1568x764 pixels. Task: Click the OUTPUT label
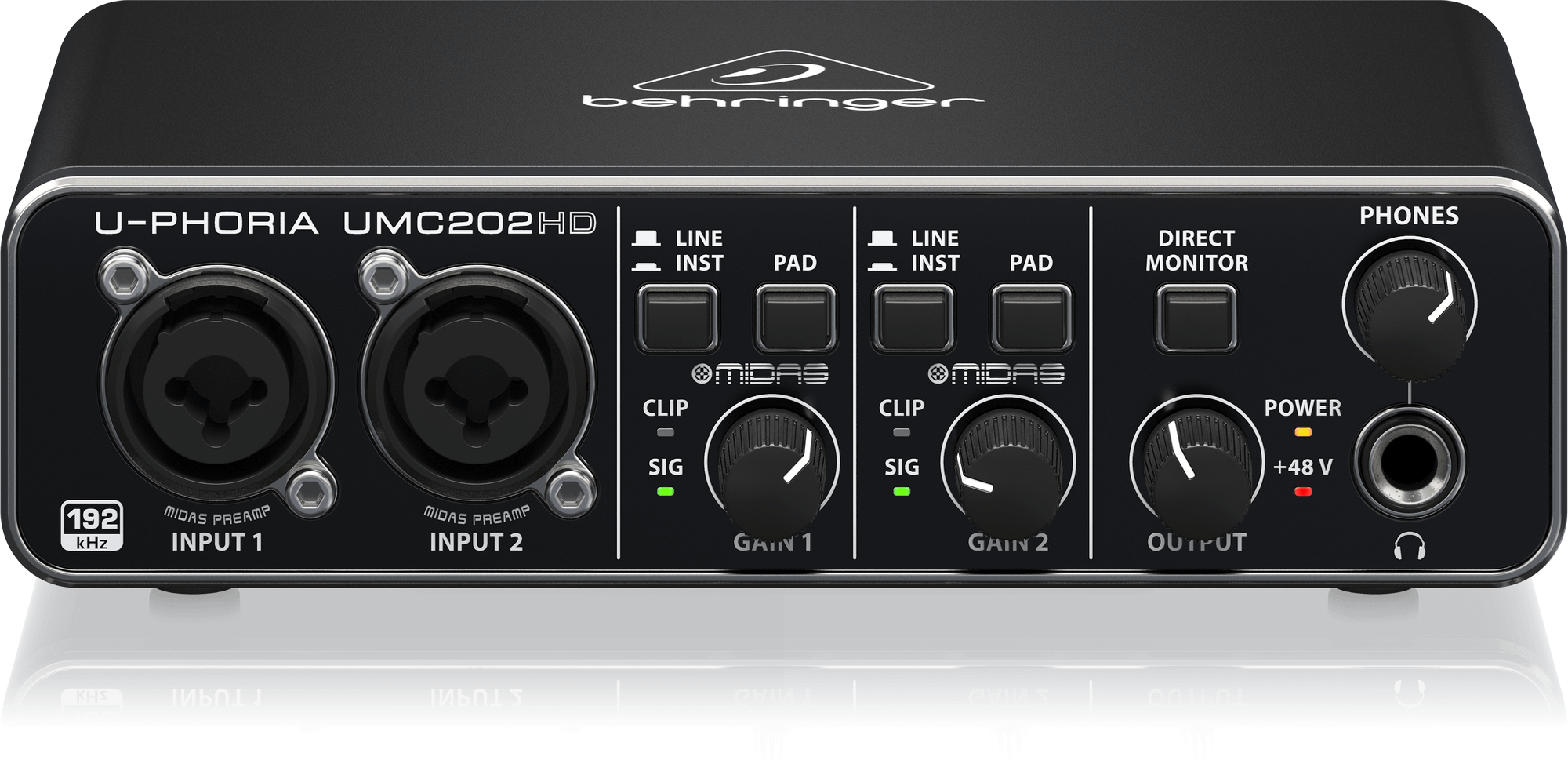point(1196,543)
